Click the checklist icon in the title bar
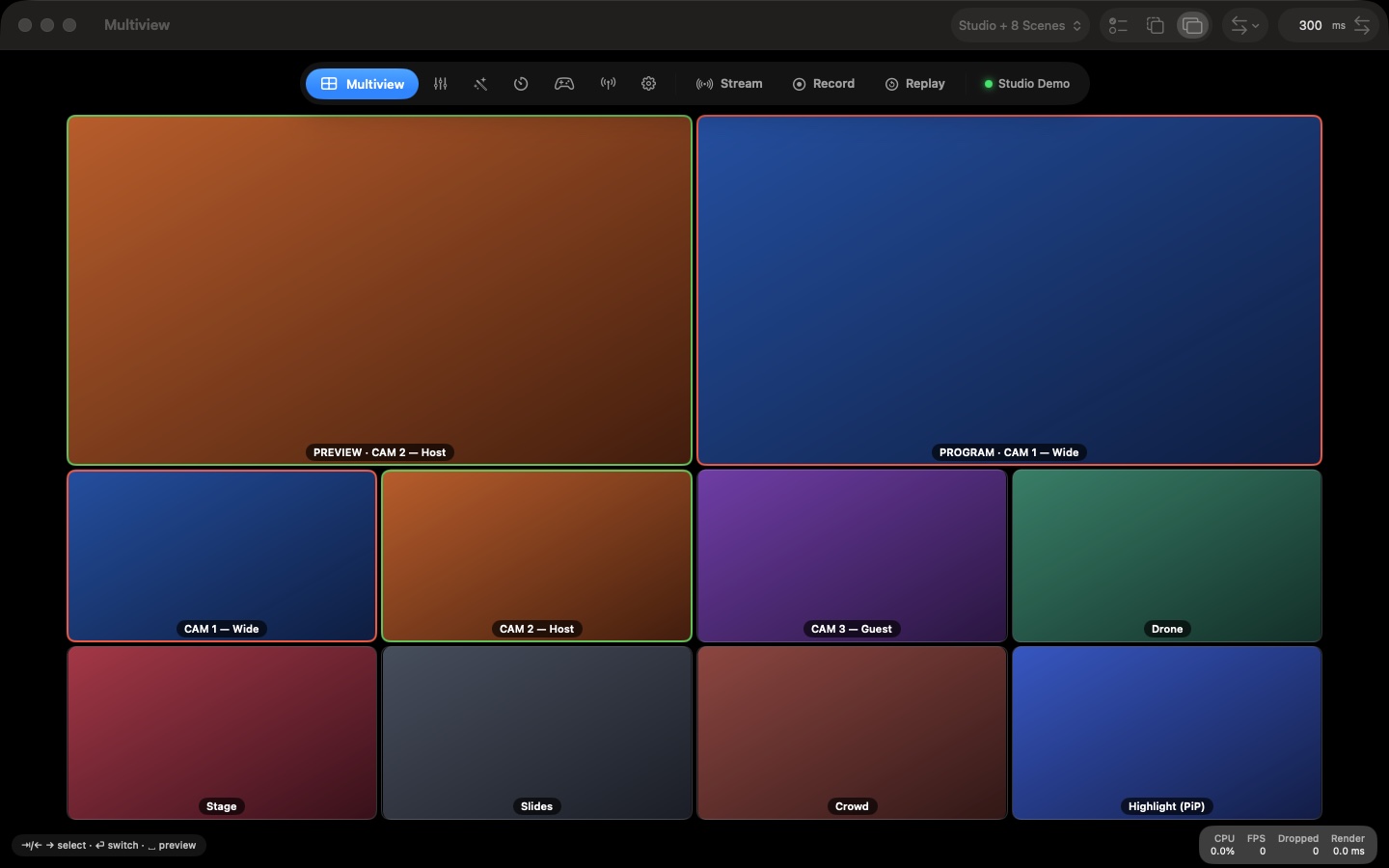Viewport: 1389px width, 868px height. pos(1118,26)
